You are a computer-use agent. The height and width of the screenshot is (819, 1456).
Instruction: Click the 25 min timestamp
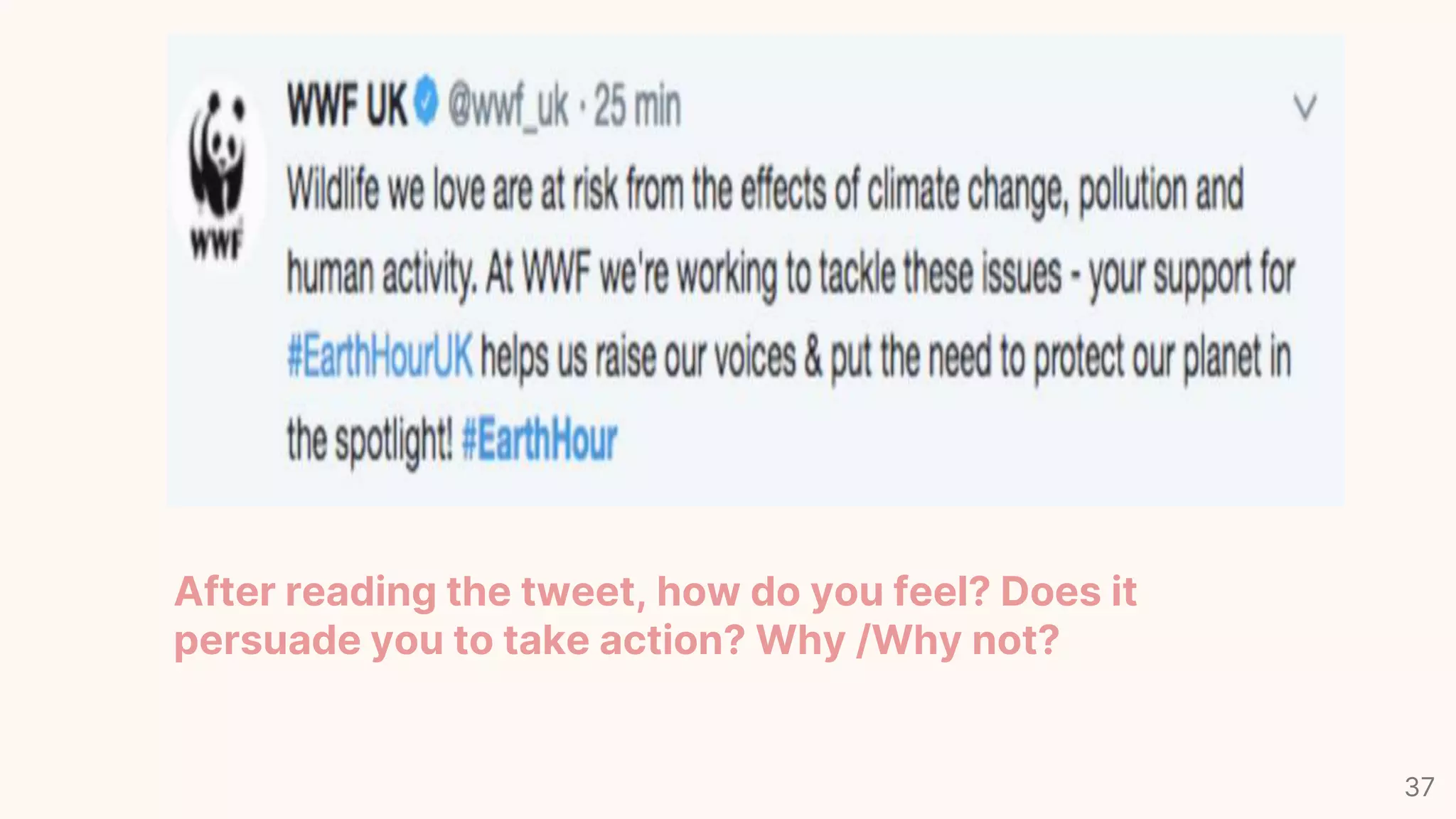point(637,107)
